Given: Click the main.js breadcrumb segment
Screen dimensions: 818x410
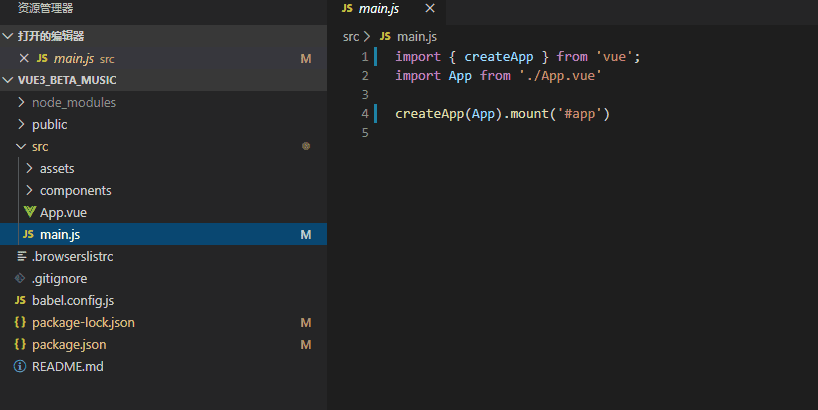Looking at the screenshot, I should click(x=417, y=37).
